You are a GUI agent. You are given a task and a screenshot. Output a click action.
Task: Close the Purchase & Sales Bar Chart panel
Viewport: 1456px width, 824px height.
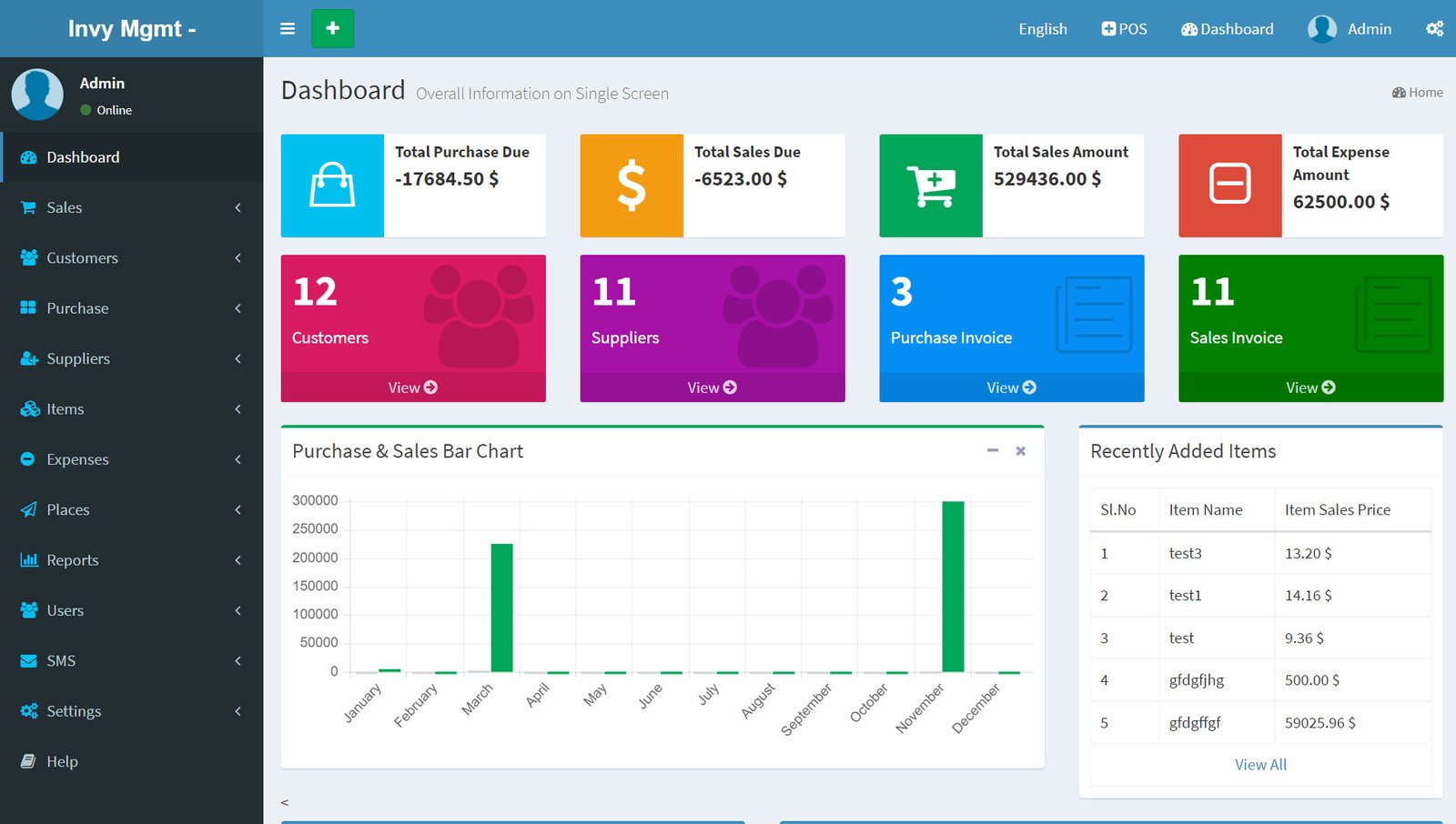click(x=1021, y=451)
